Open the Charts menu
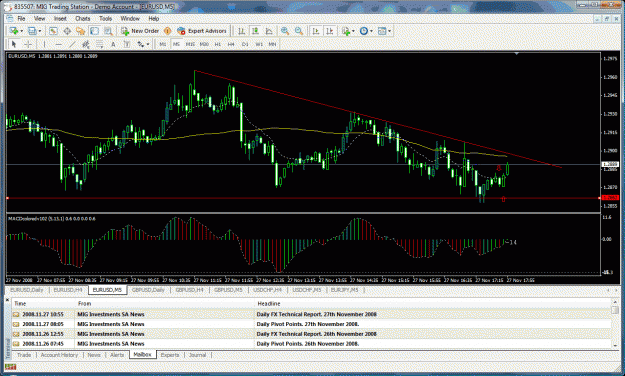 pyautogui.click(x=83, y=18)
